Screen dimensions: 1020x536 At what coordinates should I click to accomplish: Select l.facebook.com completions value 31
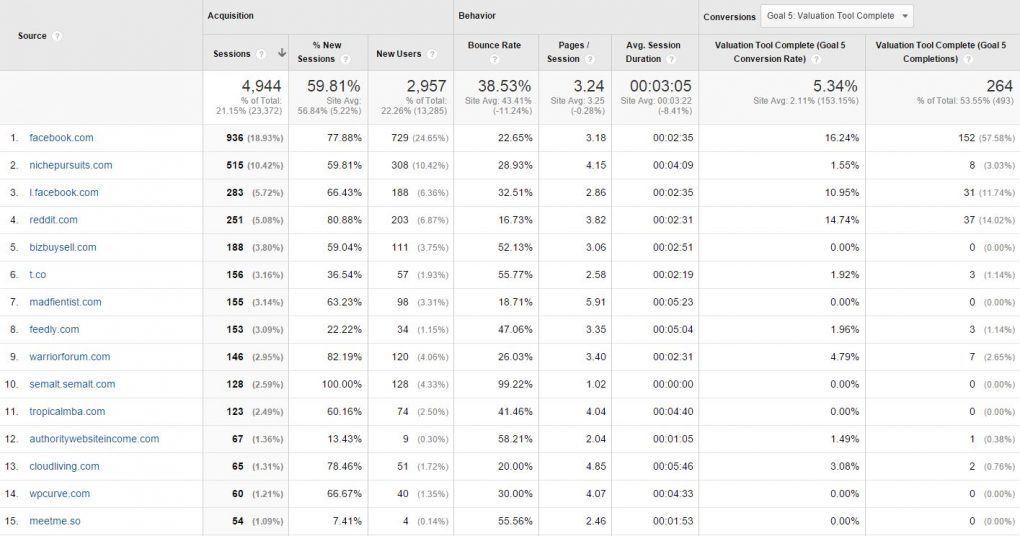click(969, 193)
